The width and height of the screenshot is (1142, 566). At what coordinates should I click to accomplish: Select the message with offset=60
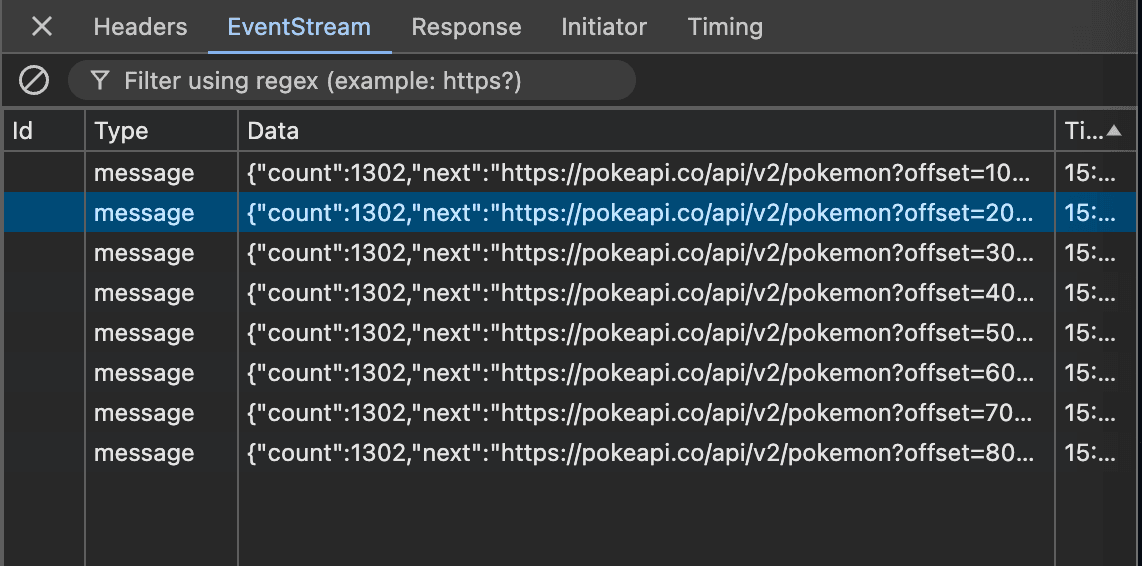pos(570,373)
